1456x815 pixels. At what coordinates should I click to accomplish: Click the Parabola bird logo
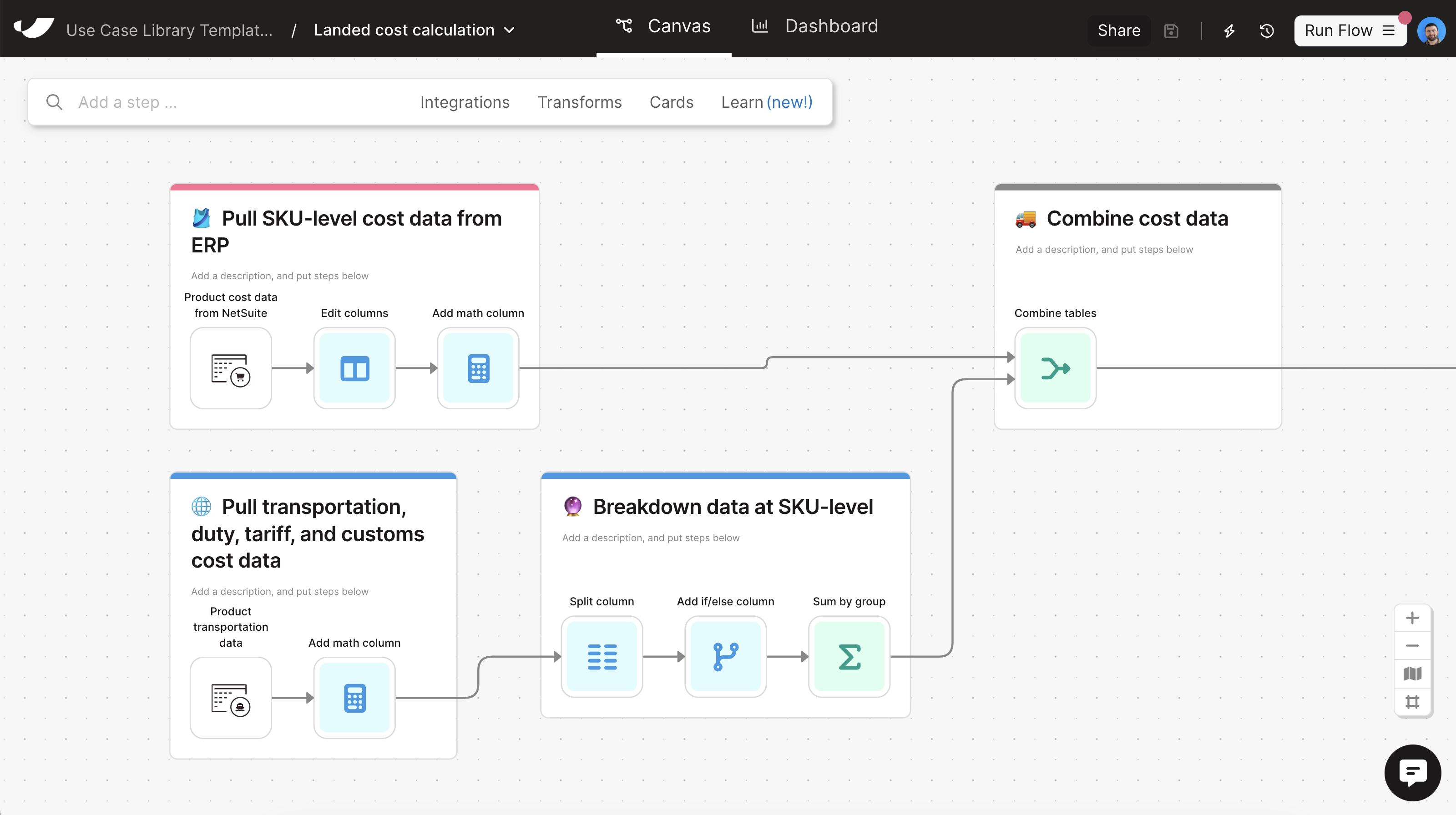click(34, 28)
